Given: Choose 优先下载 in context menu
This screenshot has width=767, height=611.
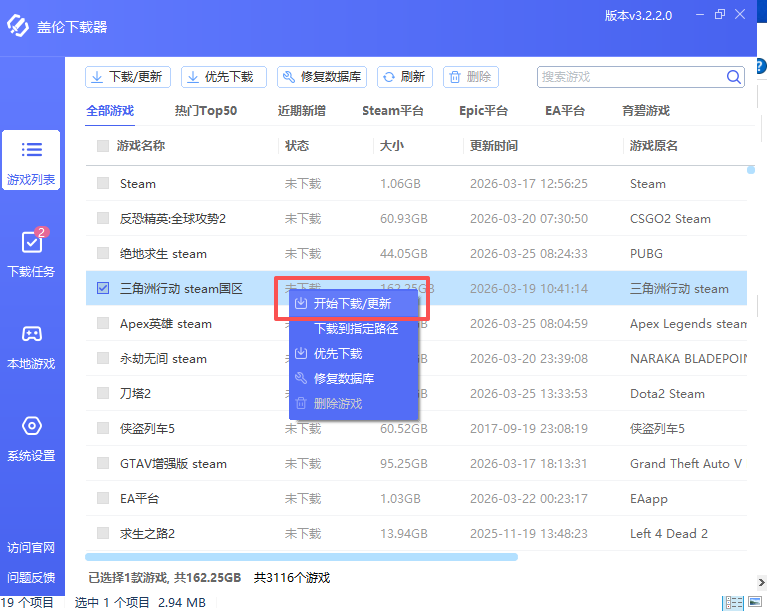Looking at the screenshot, I should tap(354, 354).
